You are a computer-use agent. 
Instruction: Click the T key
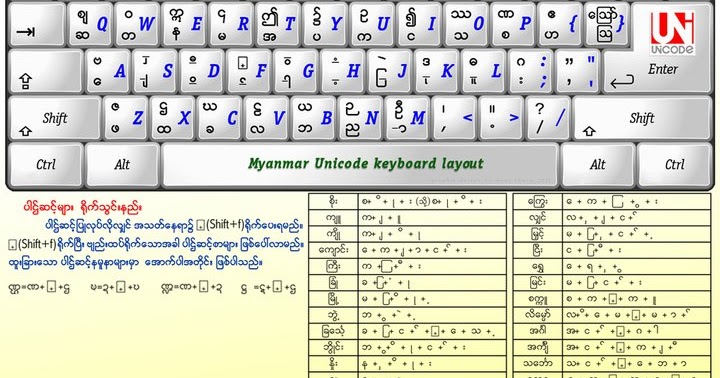pos(278,24)
